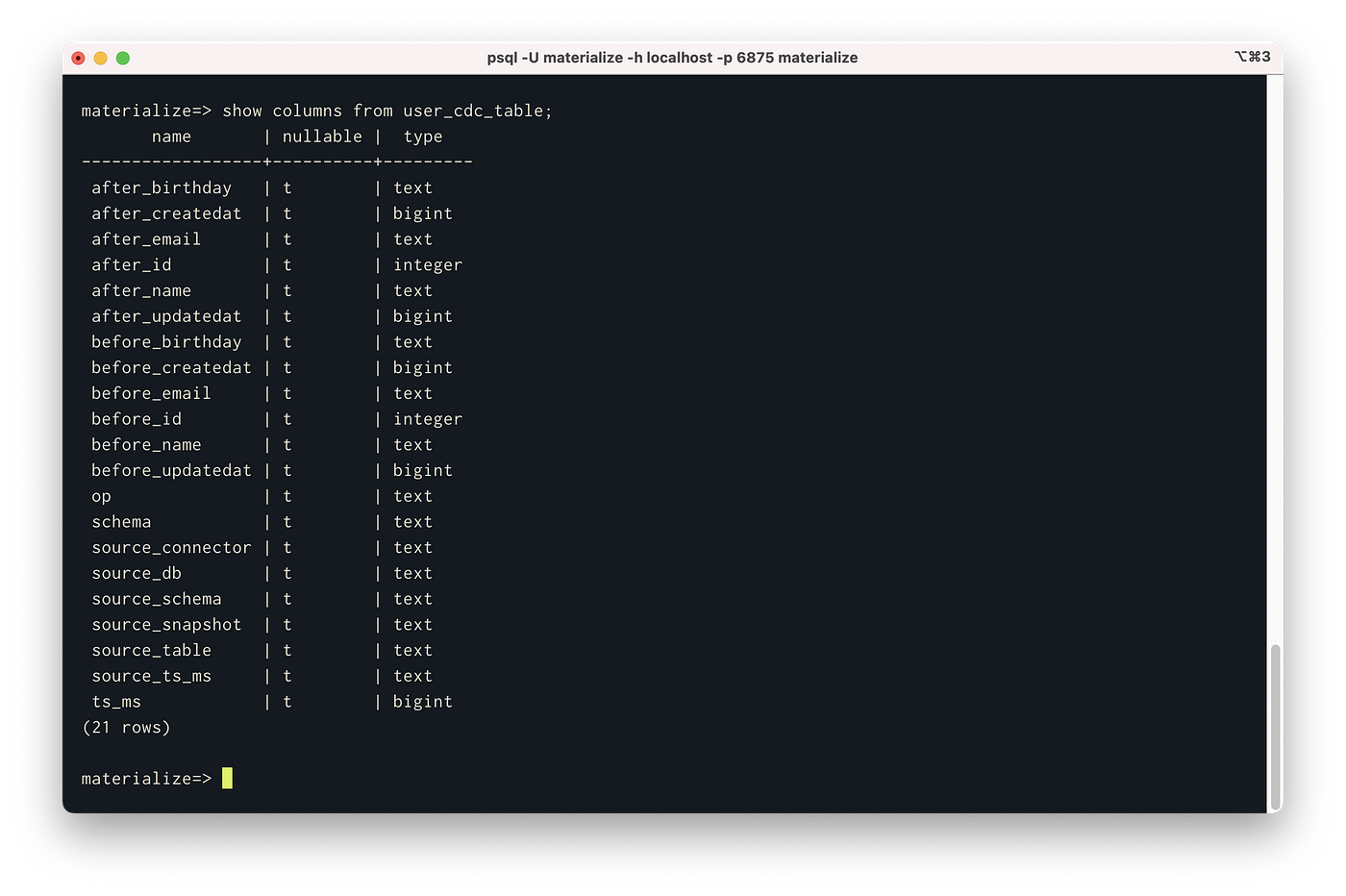
Task: Select the after_name column name
Action: click(141, 290)
